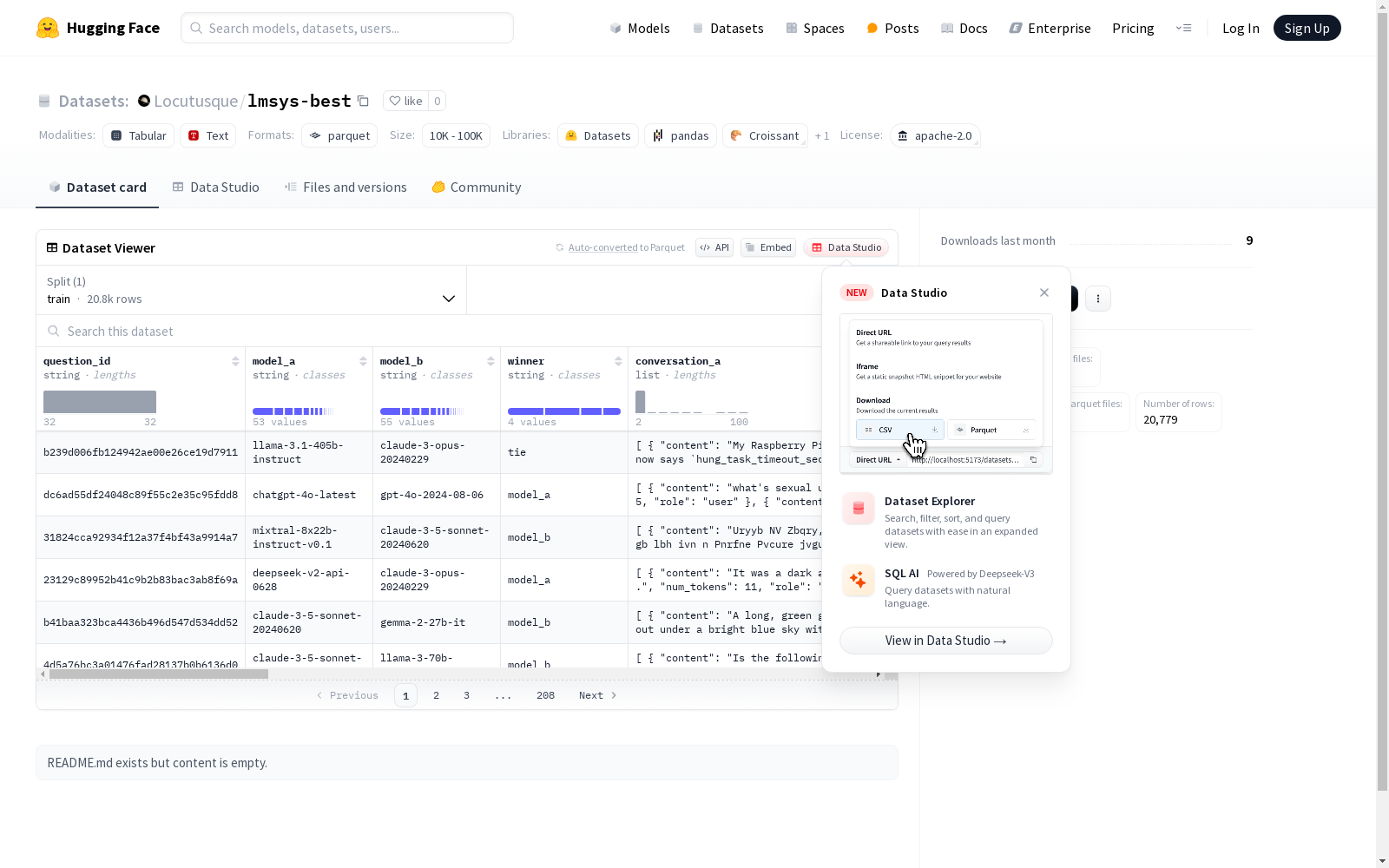This screenshot has height=868, width=1389.
Task: Go to the Pricing page
Action: 1133,28
